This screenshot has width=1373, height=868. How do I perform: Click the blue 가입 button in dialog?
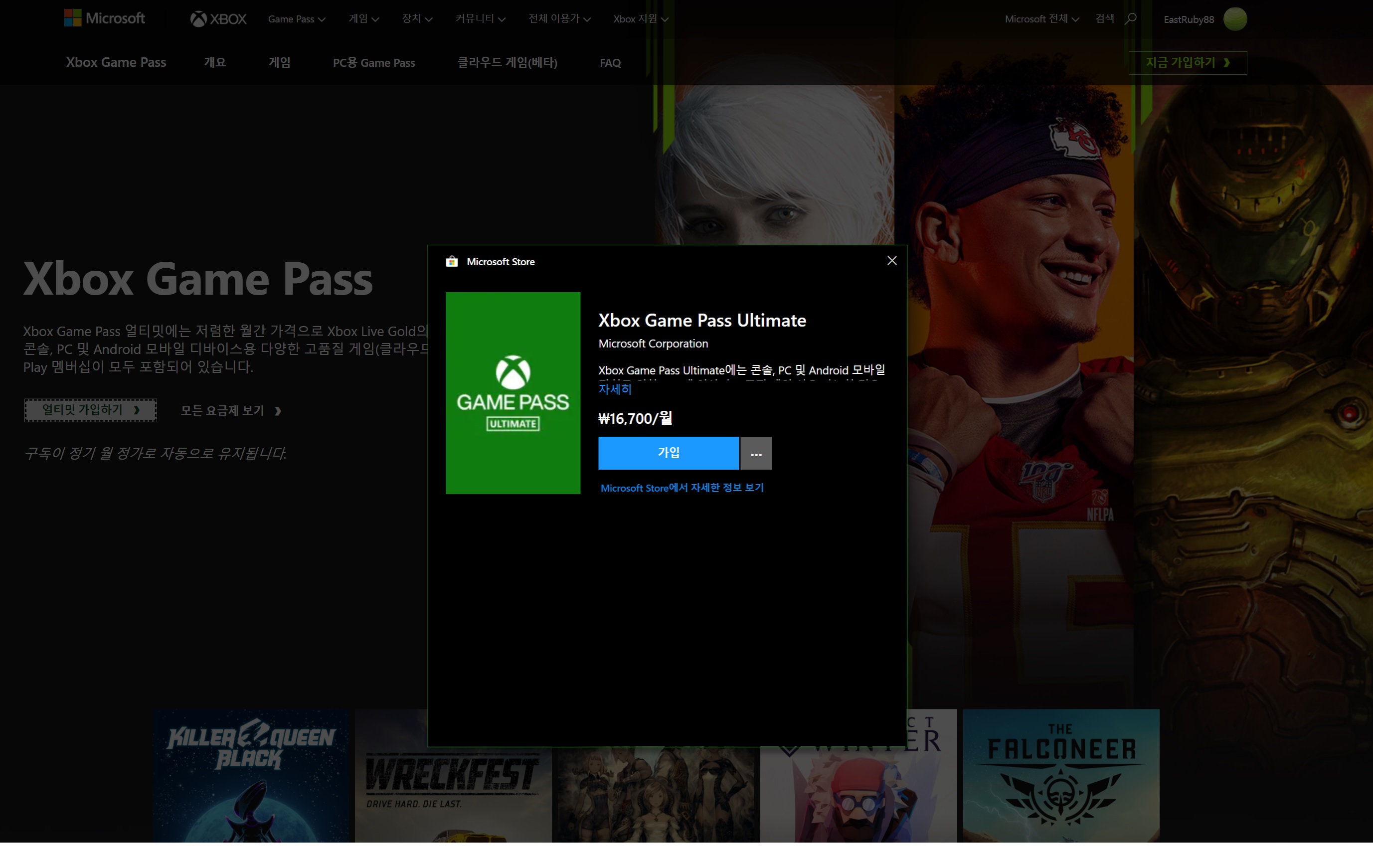(x=668, y=453)
